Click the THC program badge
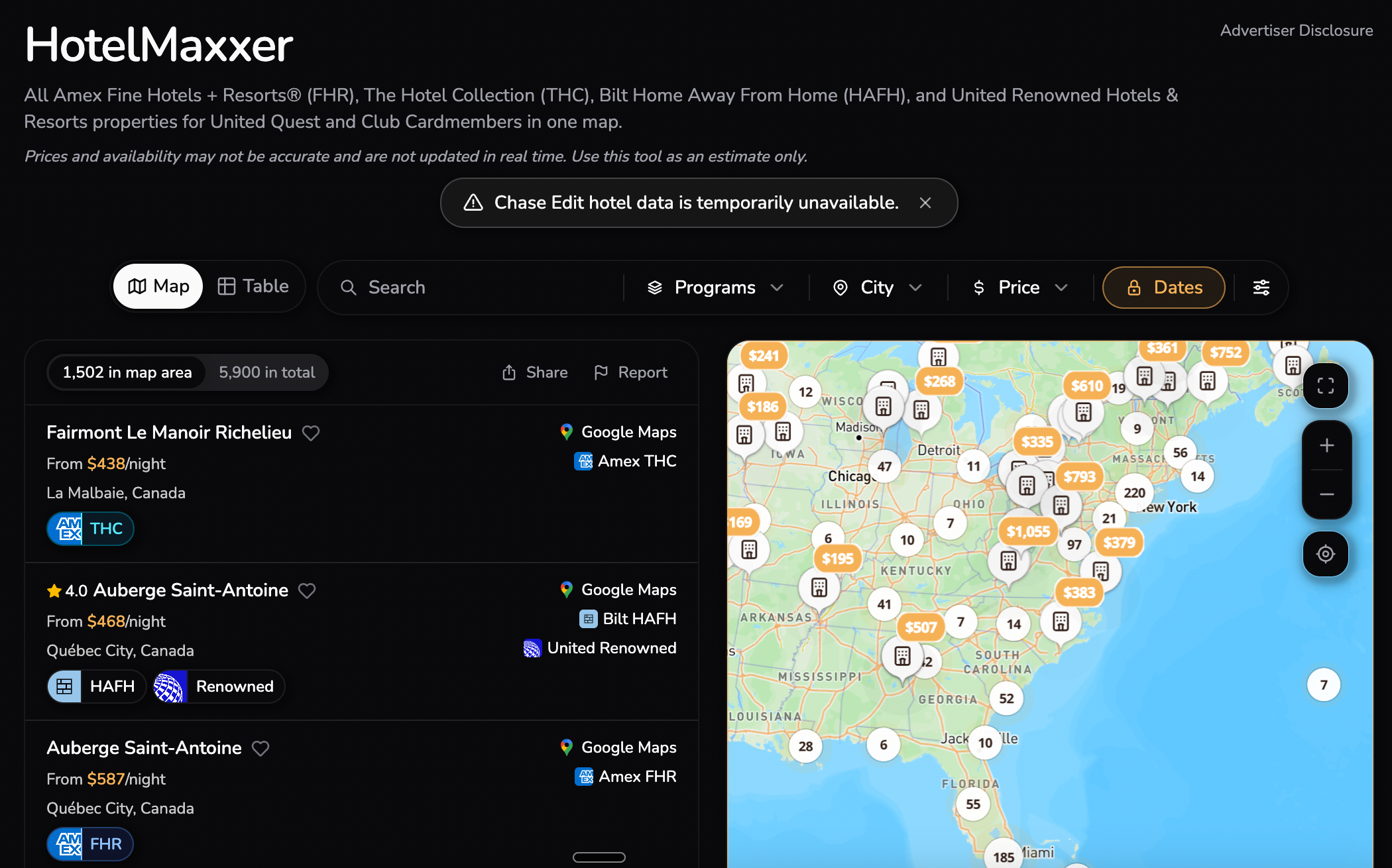The image size is (1392, 868). pyautogui.click(x=90, y=529)
